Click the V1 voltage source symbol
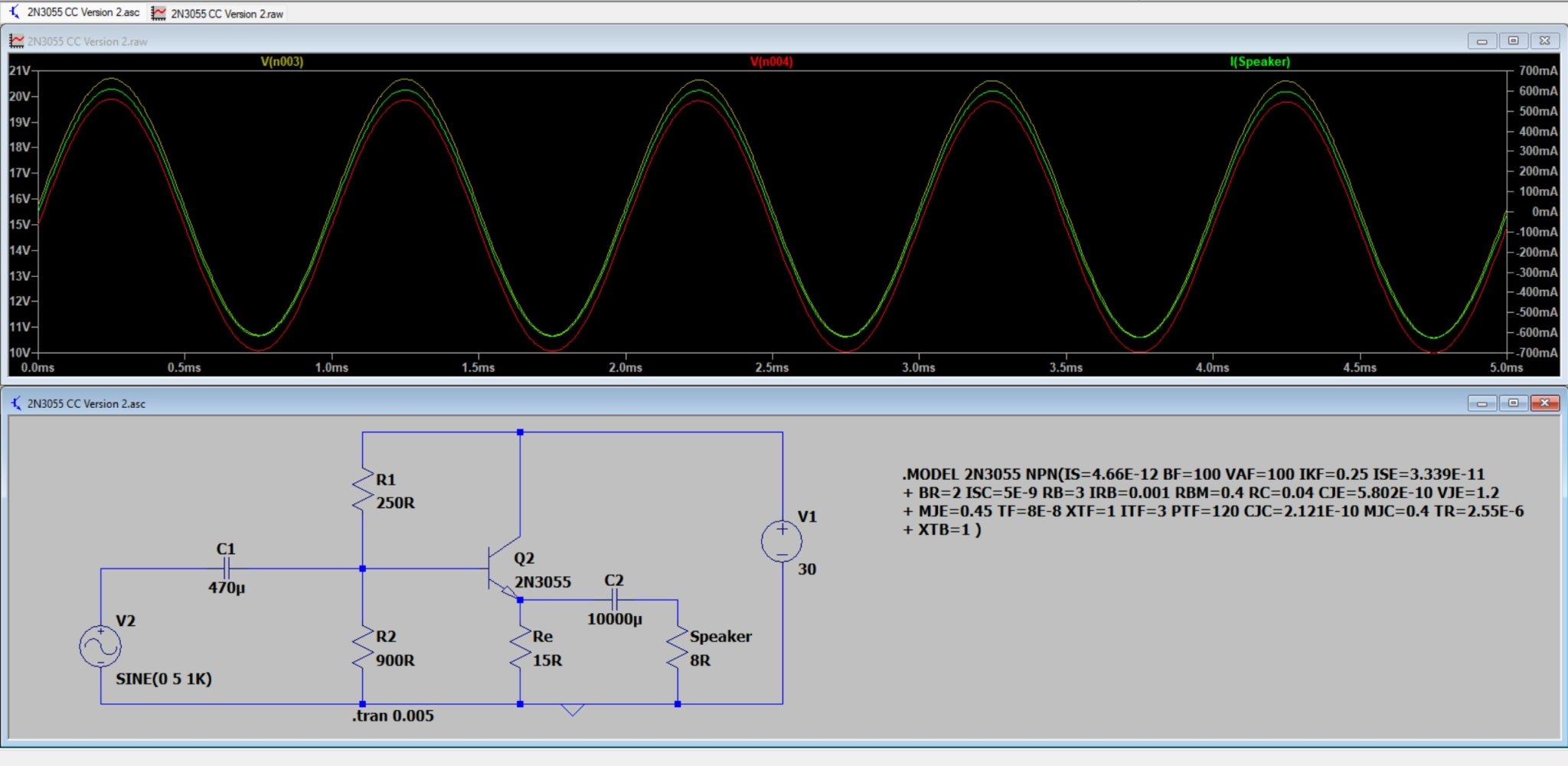 pyautogui.click(x=782, y=541)
